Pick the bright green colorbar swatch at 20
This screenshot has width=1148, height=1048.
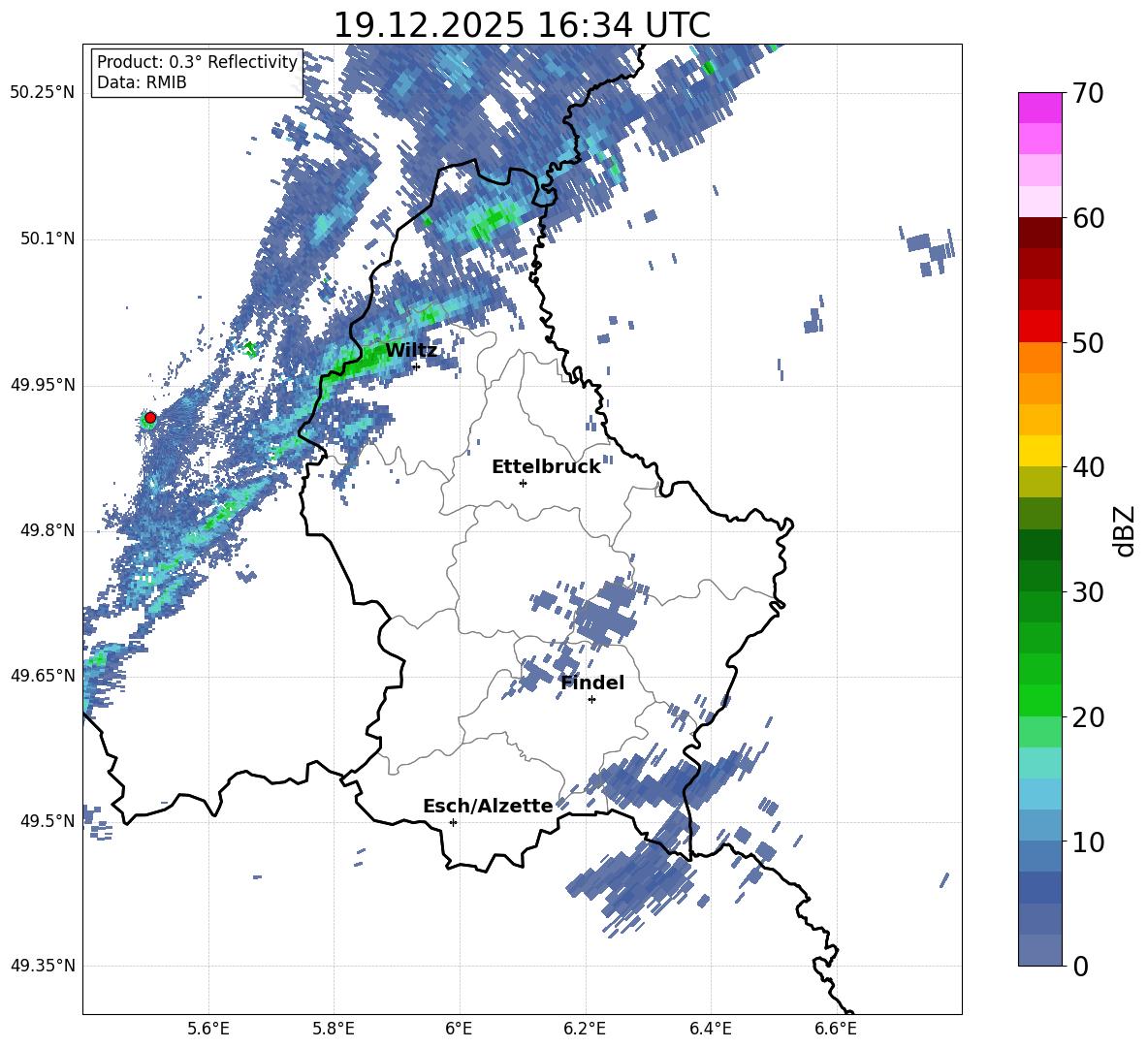(1039, 701)
